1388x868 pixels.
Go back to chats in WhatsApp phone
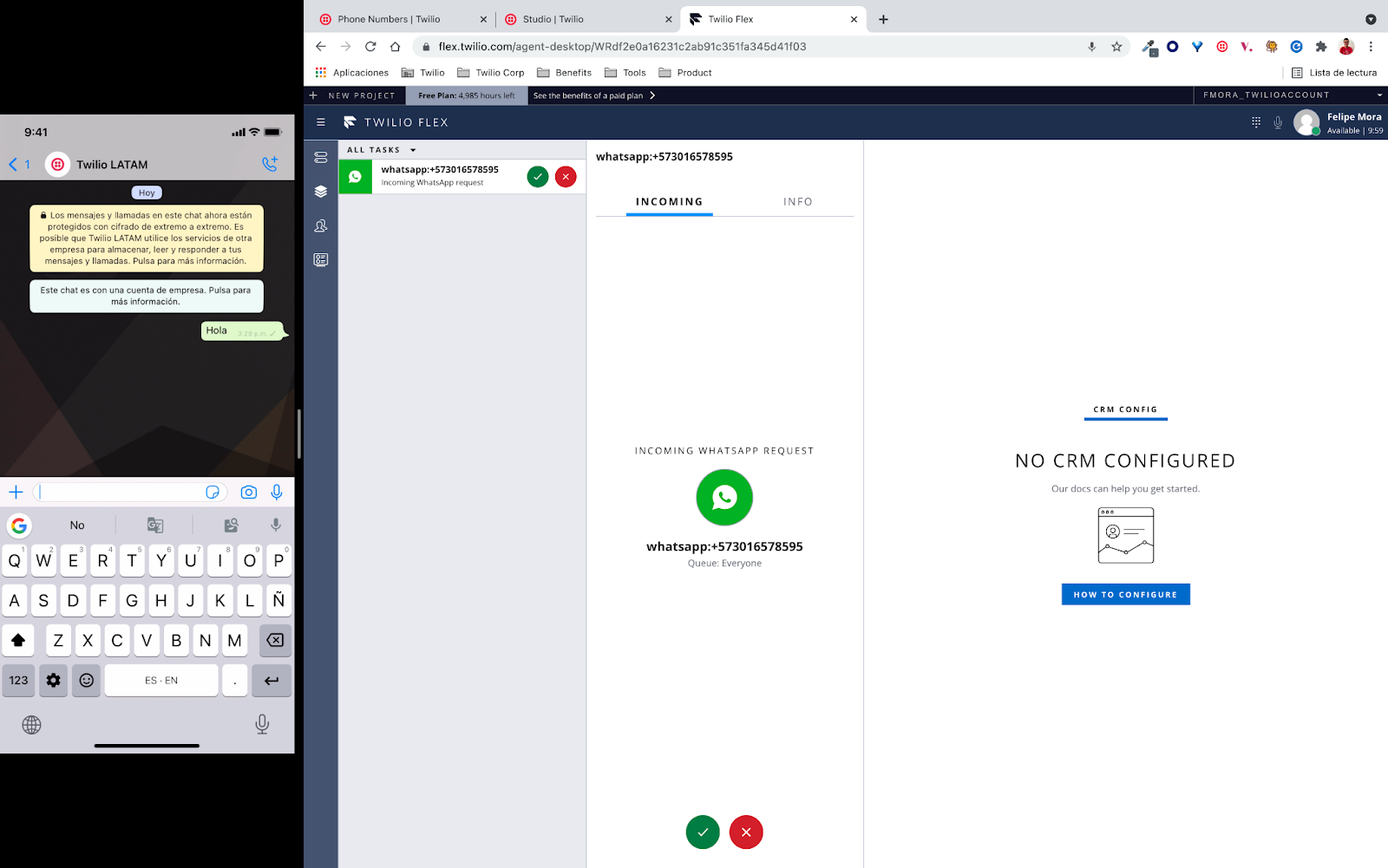(19, 165)
